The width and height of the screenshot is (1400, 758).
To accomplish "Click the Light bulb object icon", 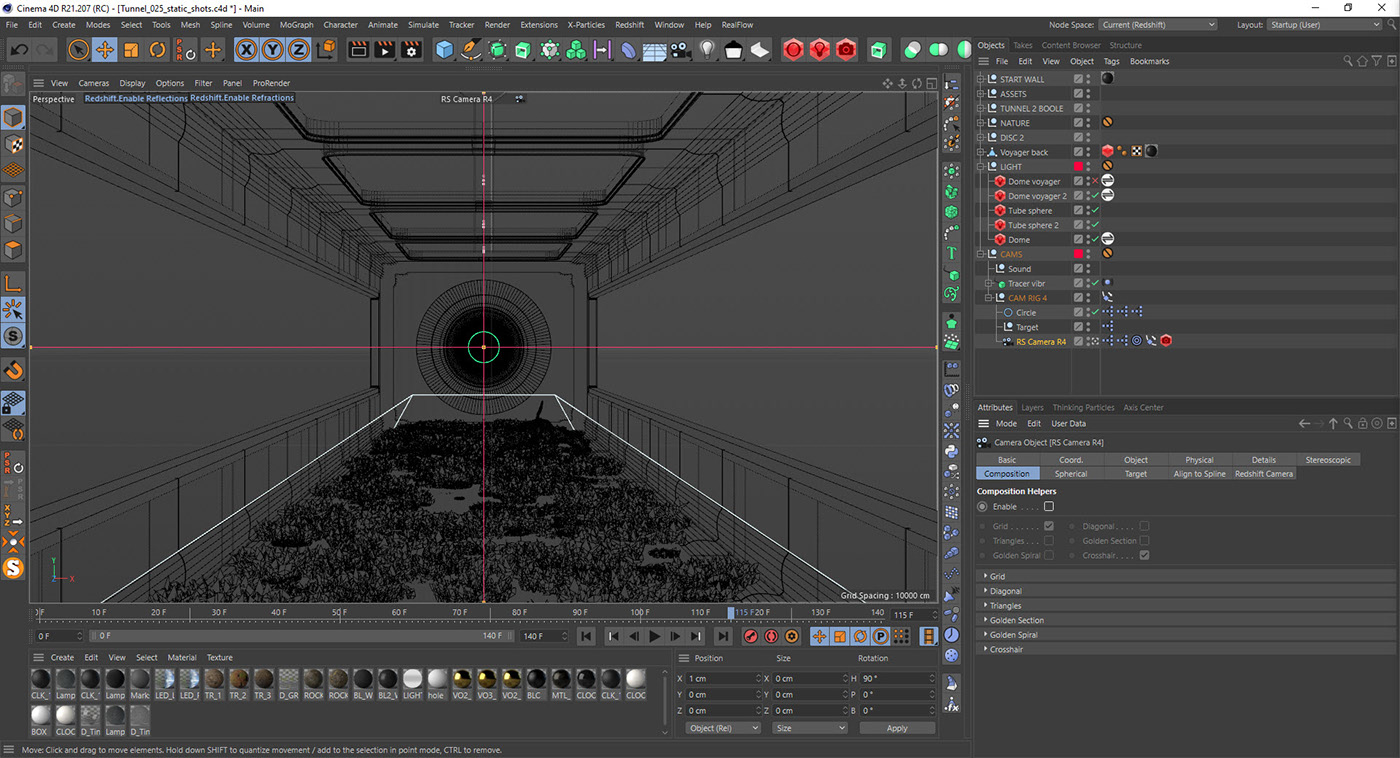I will [707, 49].
